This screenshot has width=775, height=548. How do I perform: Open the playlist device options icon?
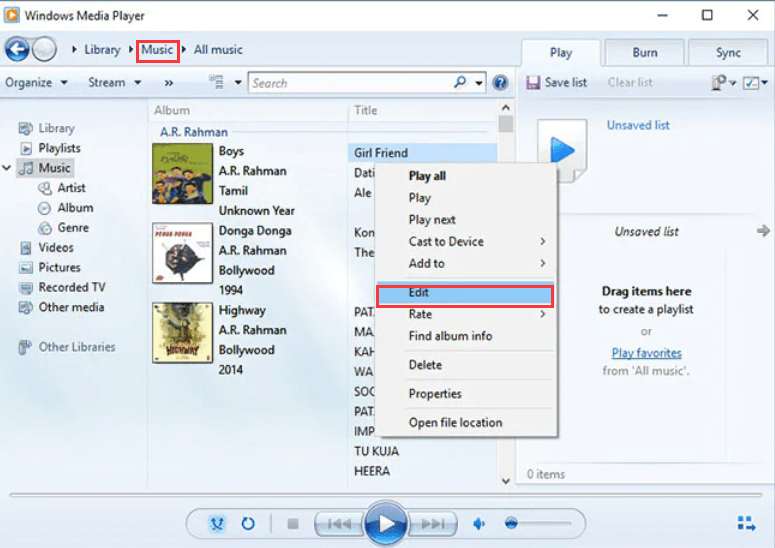(719, 83)
